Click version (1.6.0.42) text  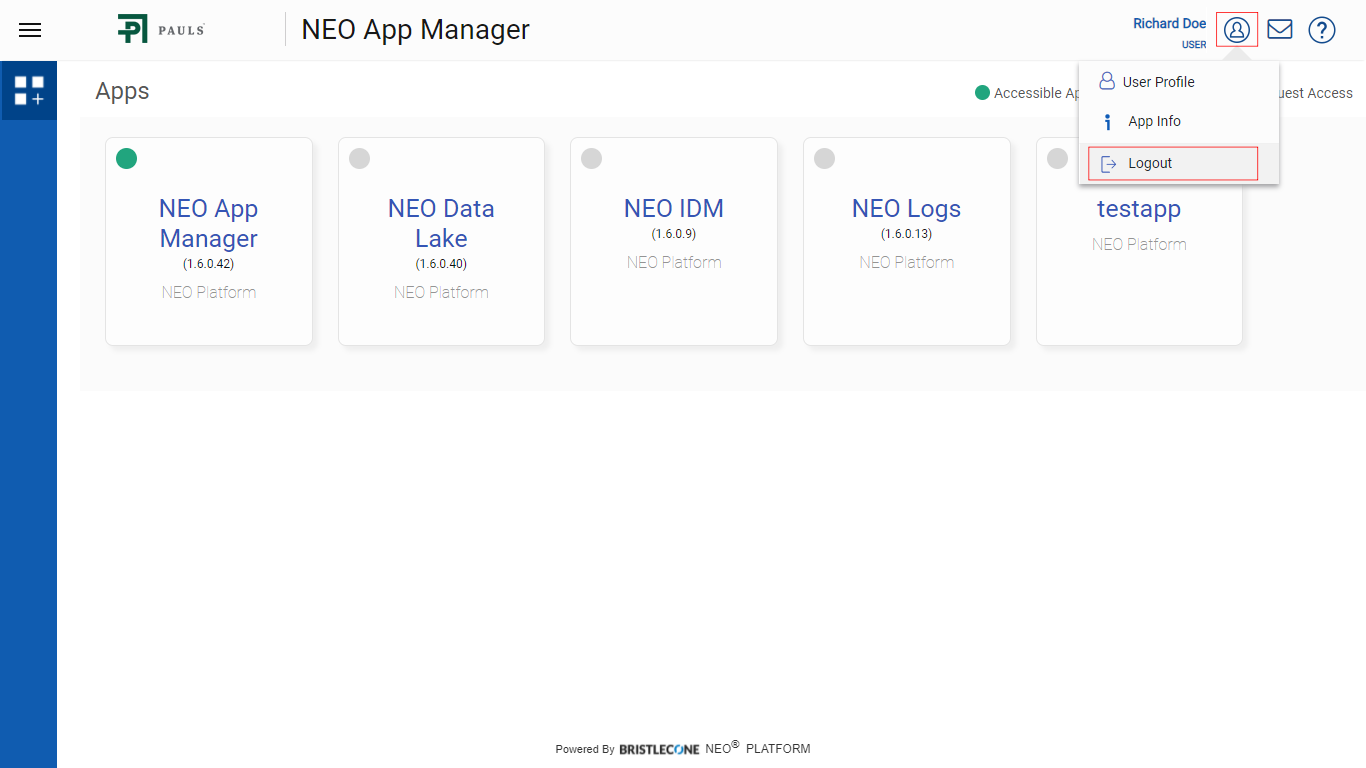click(x=208, y=264)
